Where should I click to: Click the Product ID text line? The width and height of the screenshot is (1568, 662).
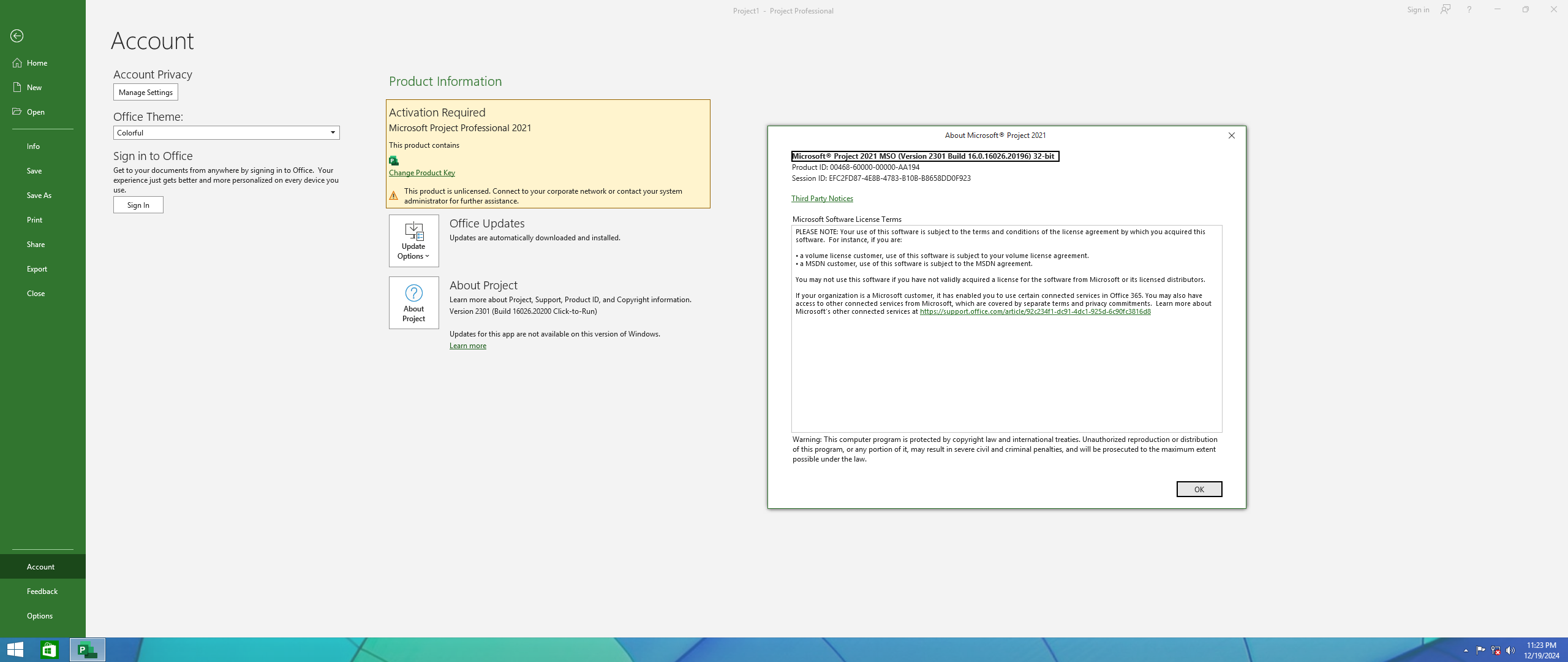(x=856, y=167)
